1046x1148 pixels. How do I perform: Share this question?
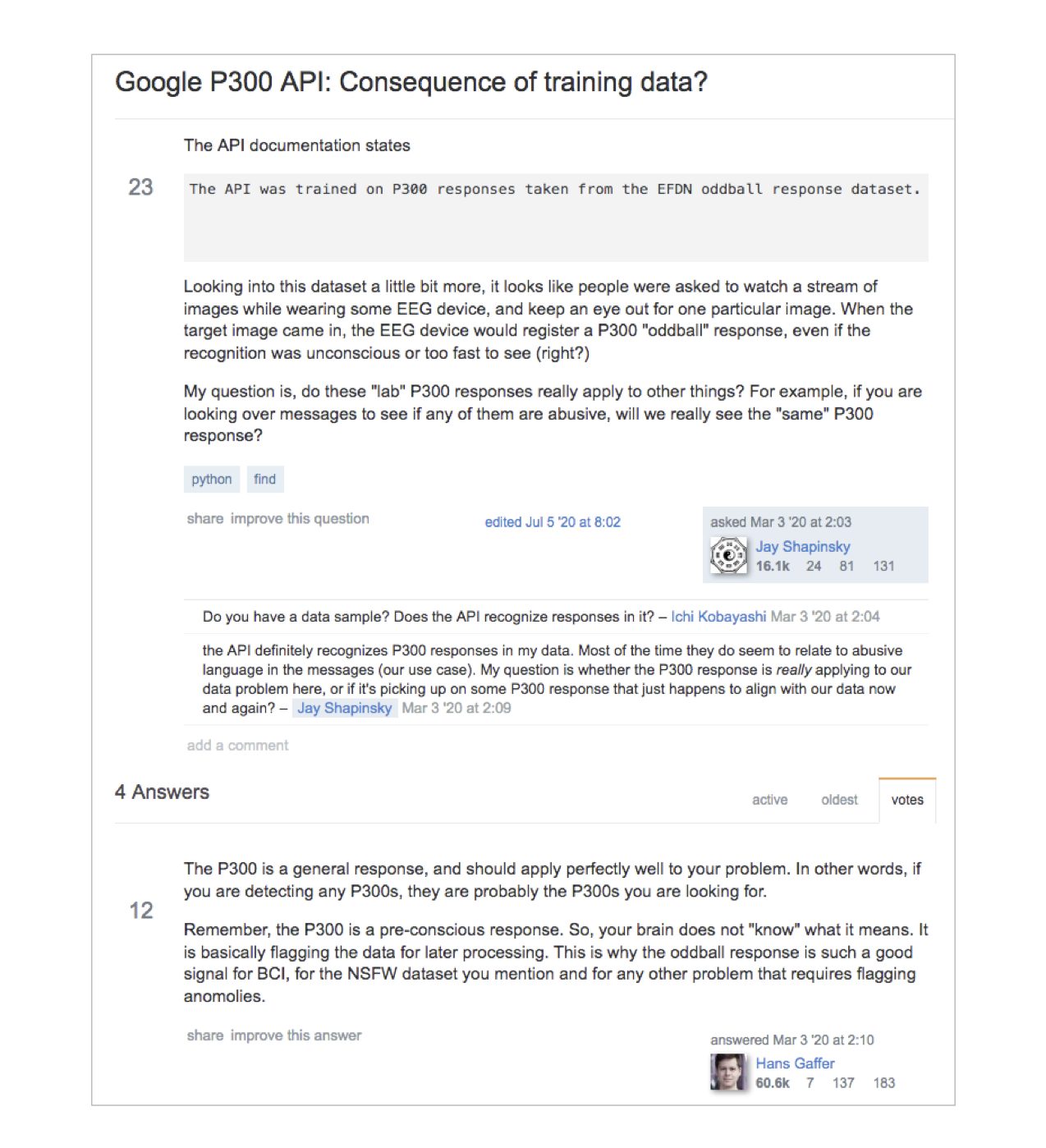(204, 519)
